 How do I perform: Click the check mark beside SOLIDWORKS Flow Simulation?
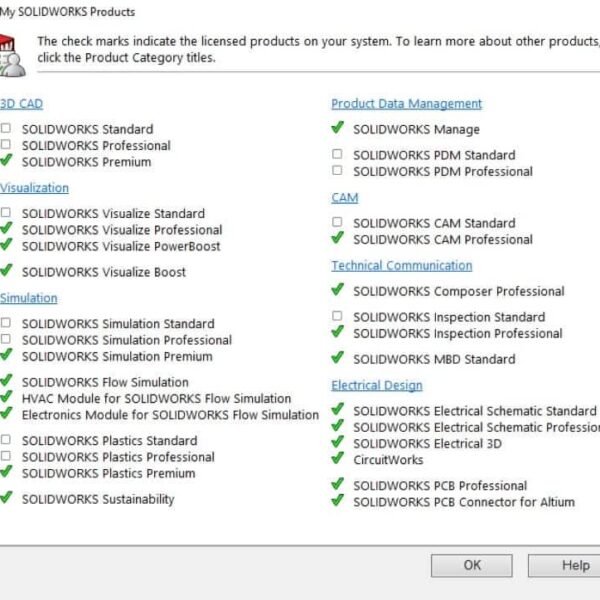point(7,381)
